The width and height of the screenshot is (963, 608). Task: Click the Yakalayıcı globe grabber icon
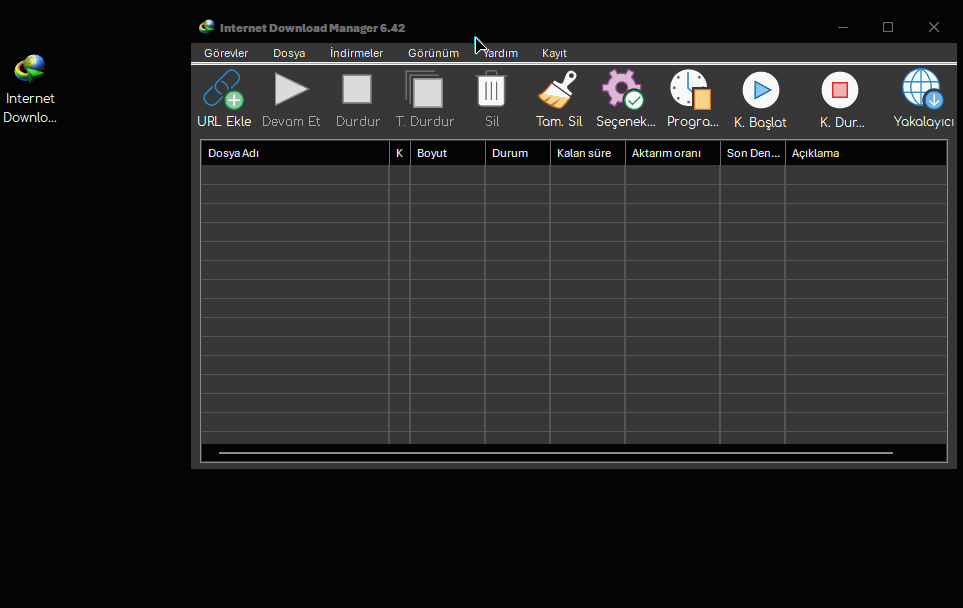[922, 89]
